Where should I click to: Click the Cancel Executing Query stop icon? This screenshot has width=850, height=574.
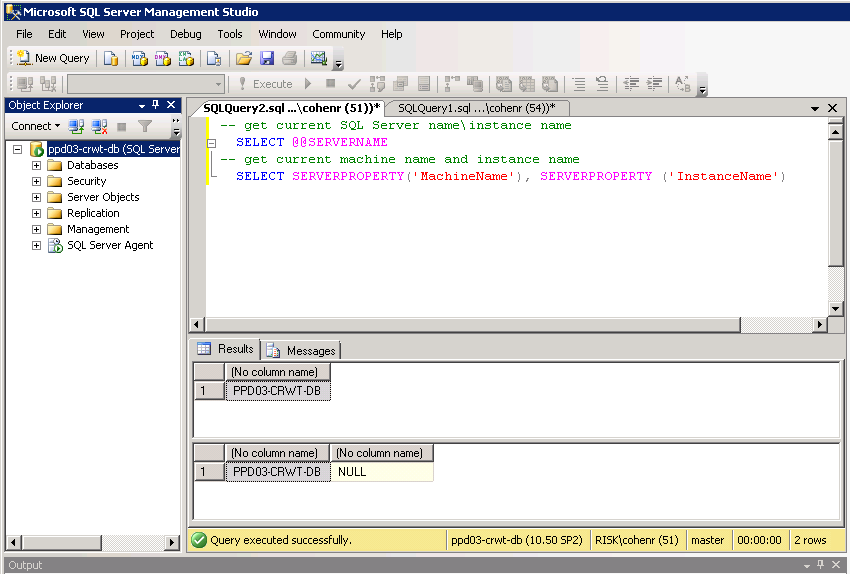(x=330, y=83)
